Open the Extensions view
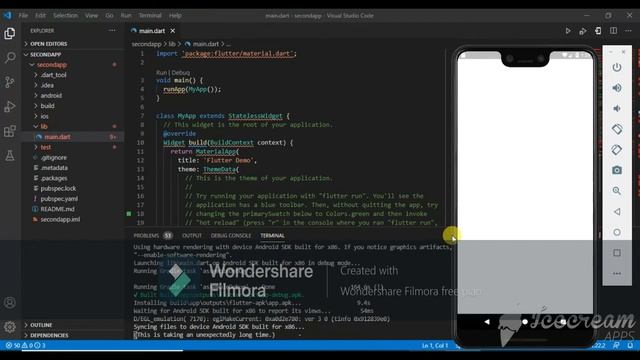The width and height of the screenshot is (640, 360). (x=10, y=131)
